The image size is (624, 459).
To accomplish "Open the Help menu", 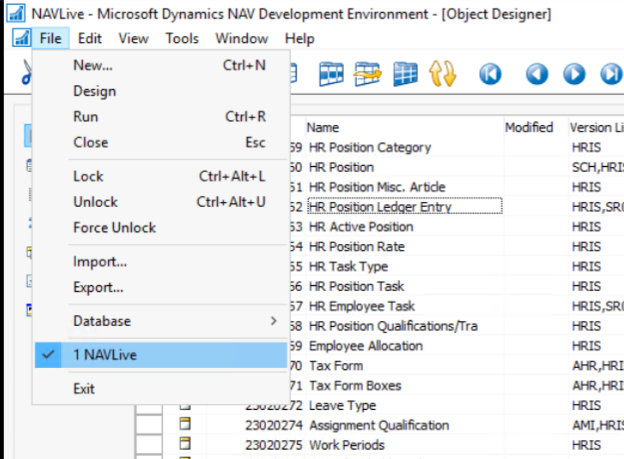I will [299, 38].
